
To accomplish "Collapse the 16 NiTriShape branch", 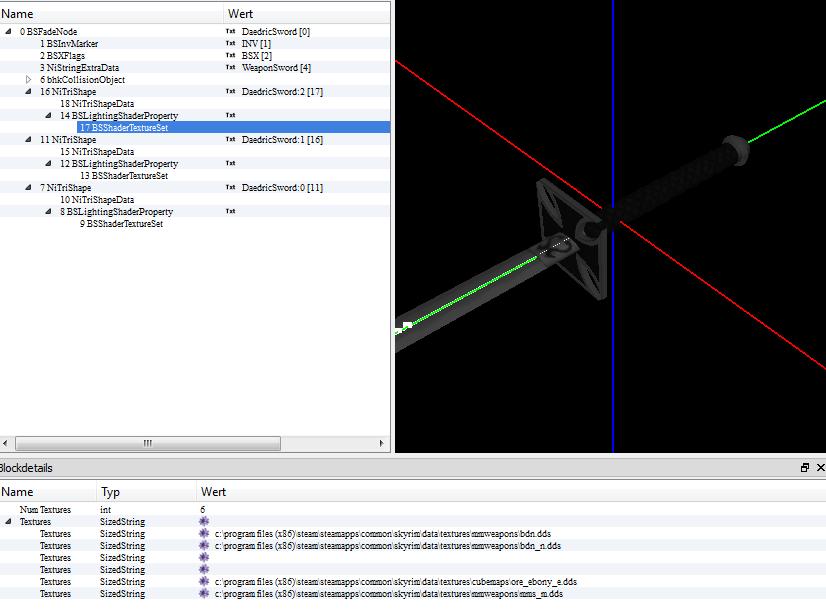I will tap(29, 92).
